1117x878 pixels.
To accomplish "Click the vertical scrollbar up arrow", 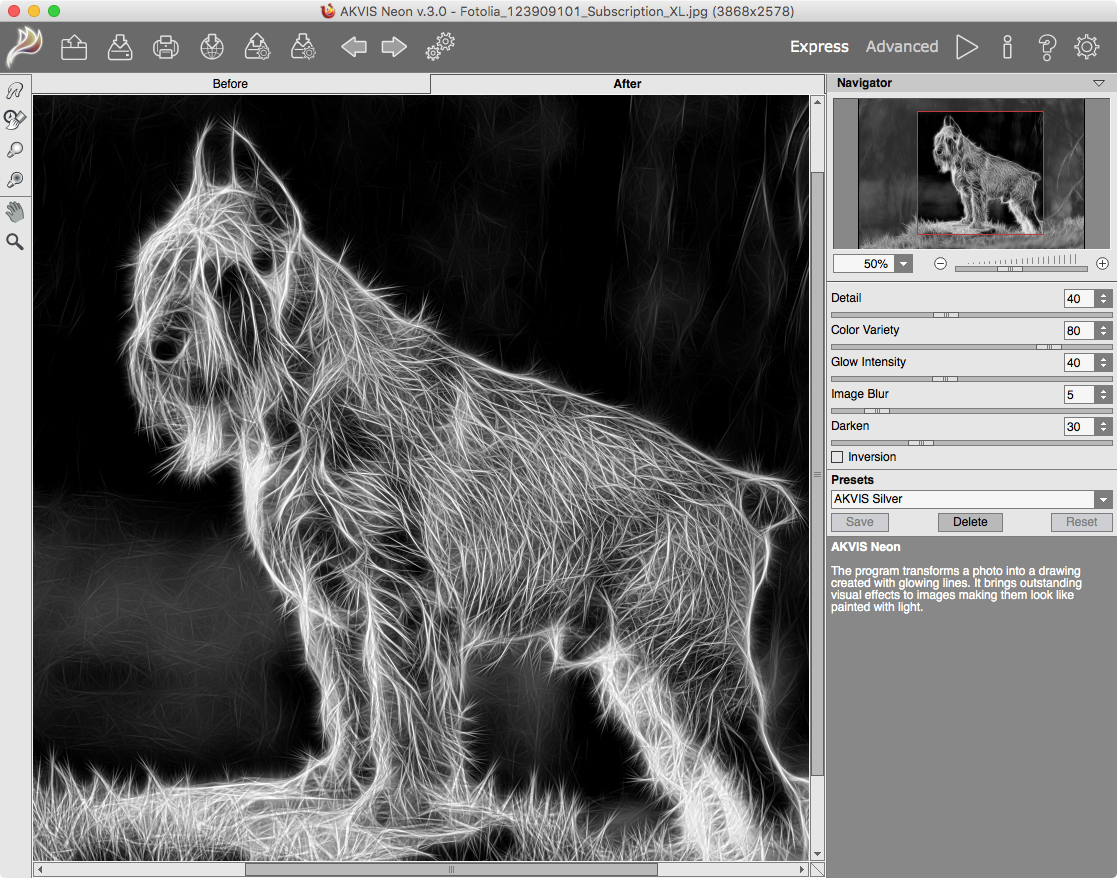I will [817, 103].
